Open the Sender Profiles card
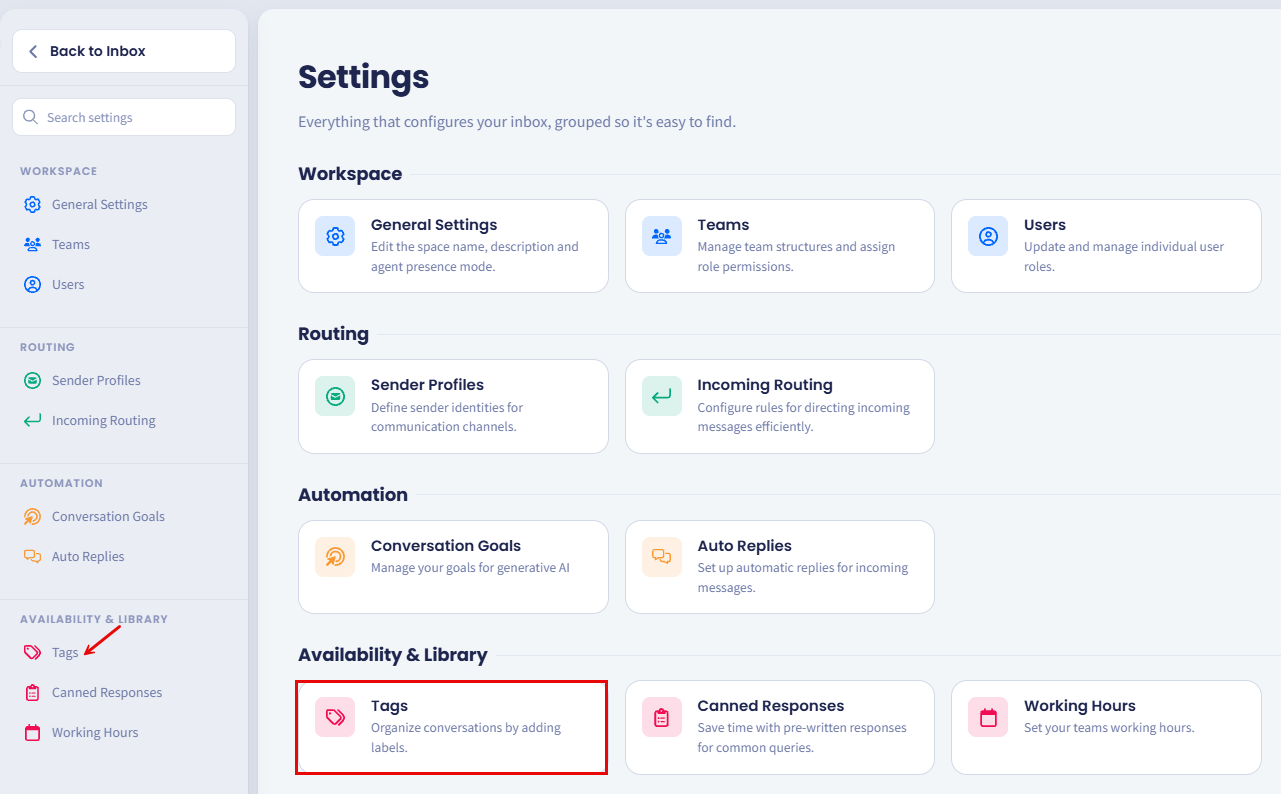The height and width of the screenshot is (794, 1281). click(453, 406)
